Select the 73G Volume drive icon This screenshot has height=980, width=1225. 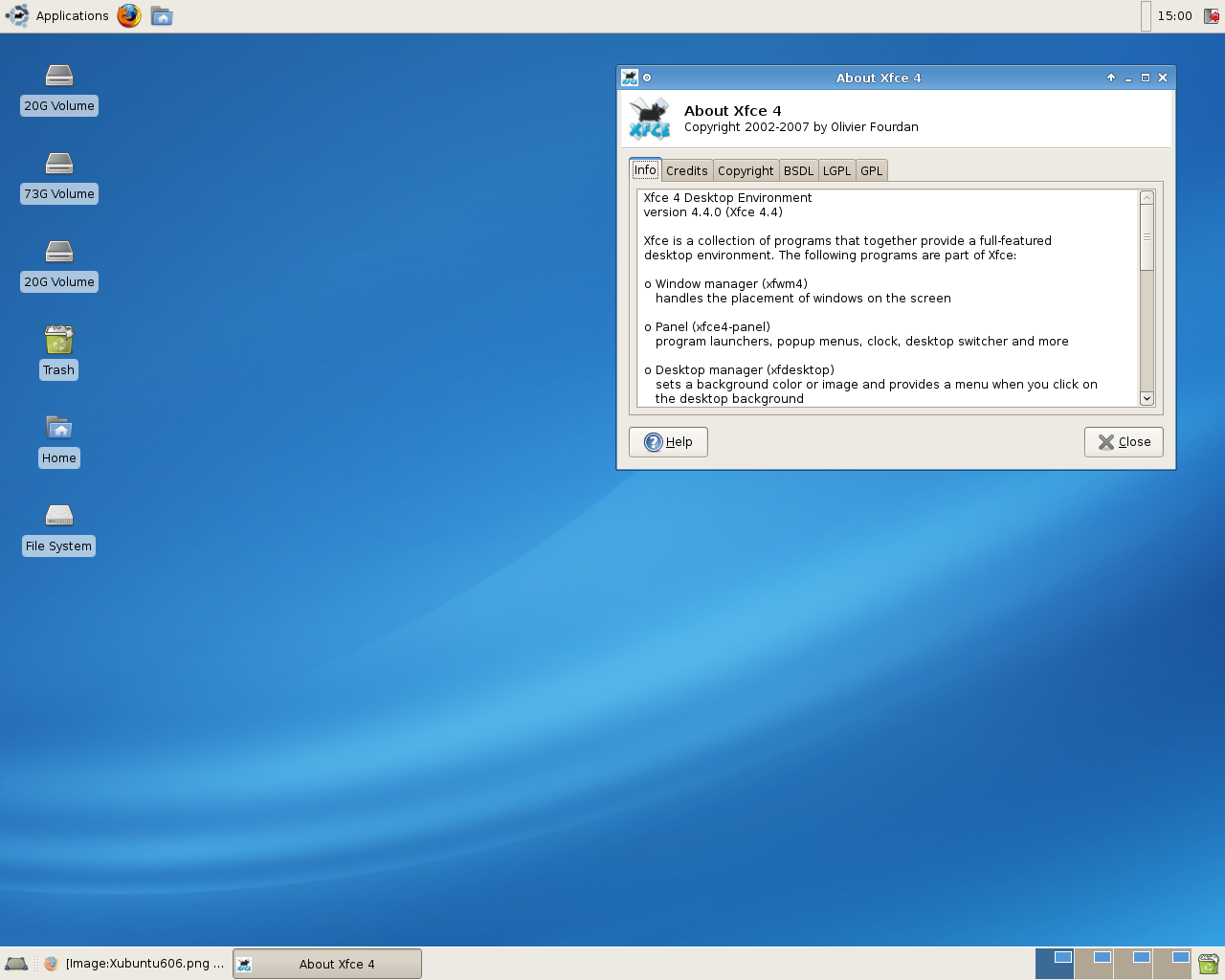coord(58,165)
